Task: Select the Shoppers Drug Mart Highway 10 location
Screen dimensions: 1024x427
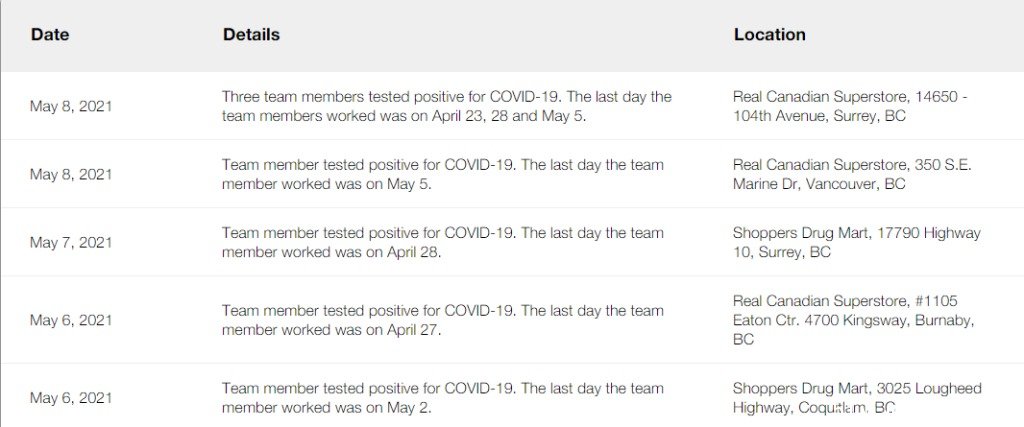Action: click(857, 242)
